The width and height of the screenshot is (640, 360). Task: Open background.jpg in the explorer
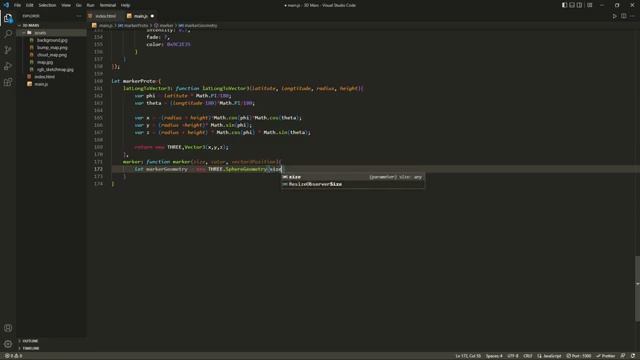[x=52, y=40]
